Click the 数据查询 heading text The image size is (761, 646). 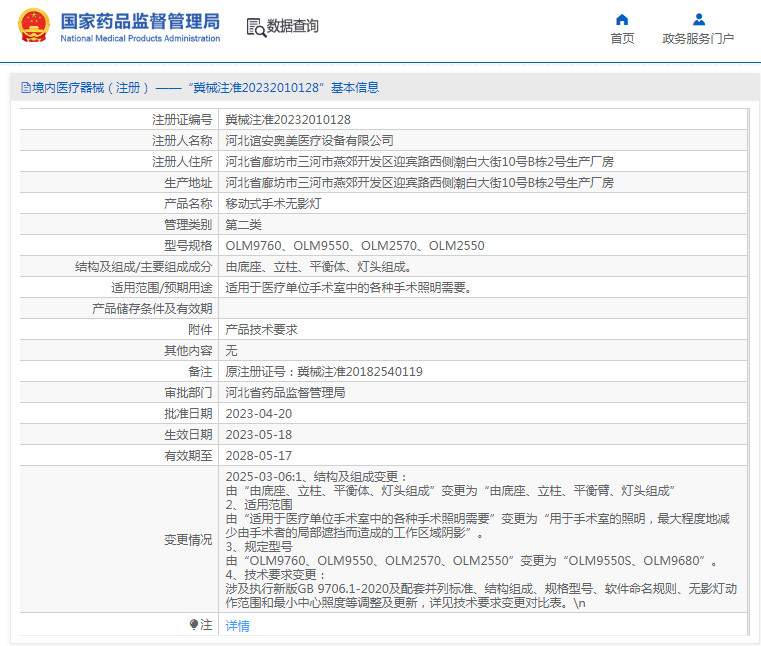(293, 26)
